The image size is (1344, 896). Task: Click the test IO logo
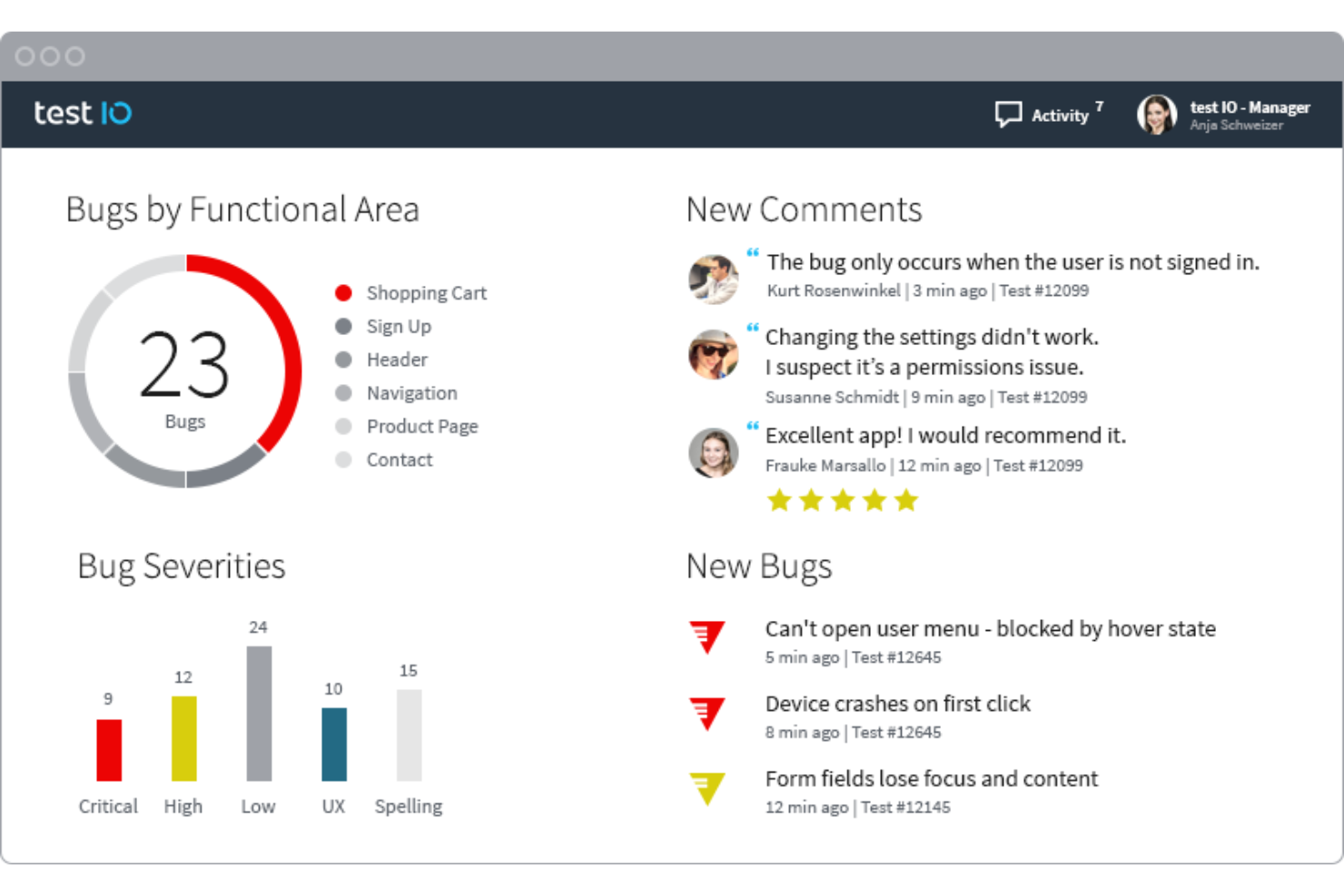[x=82, y=113]
